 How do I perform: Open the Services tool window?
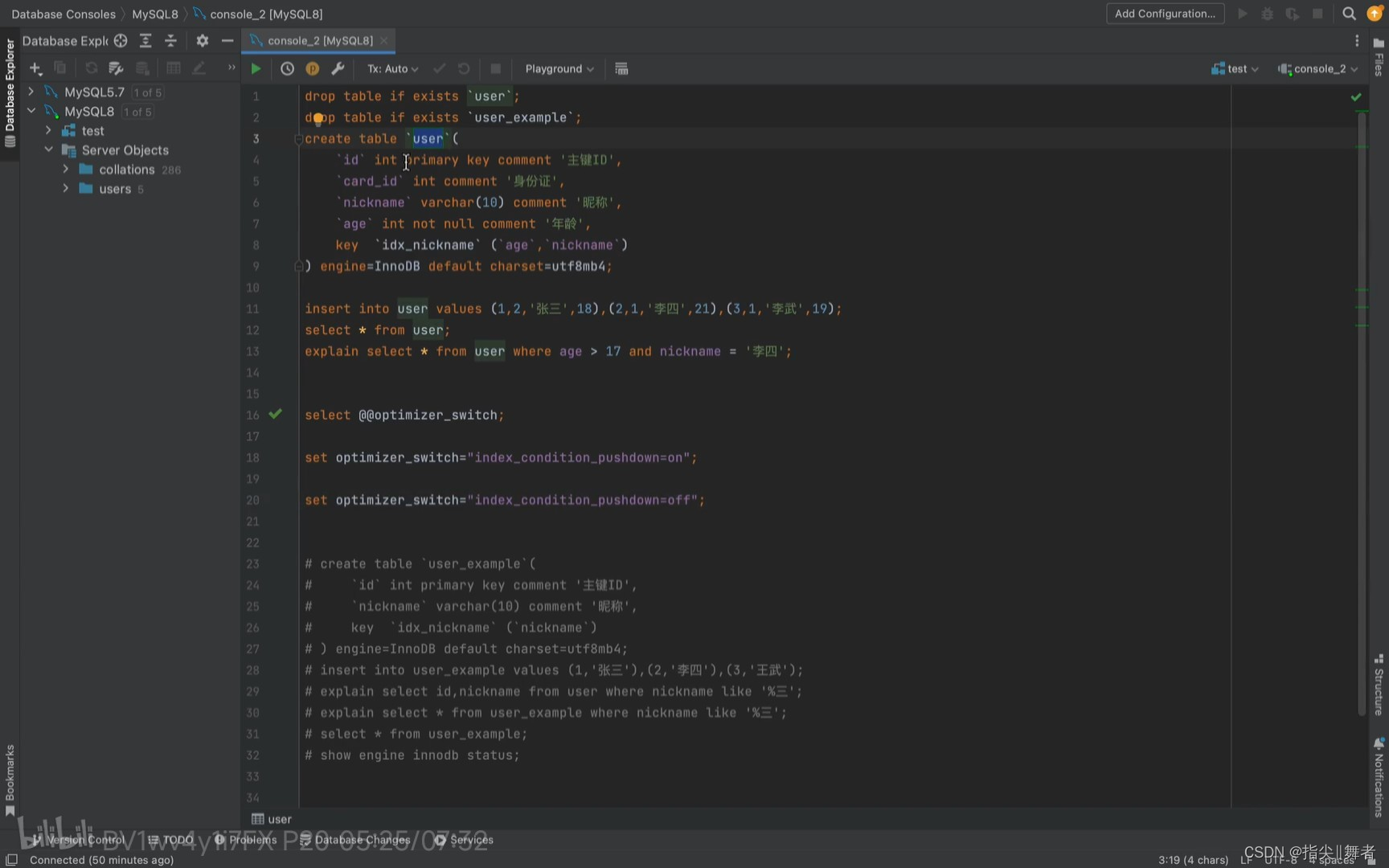click(465, 840)
